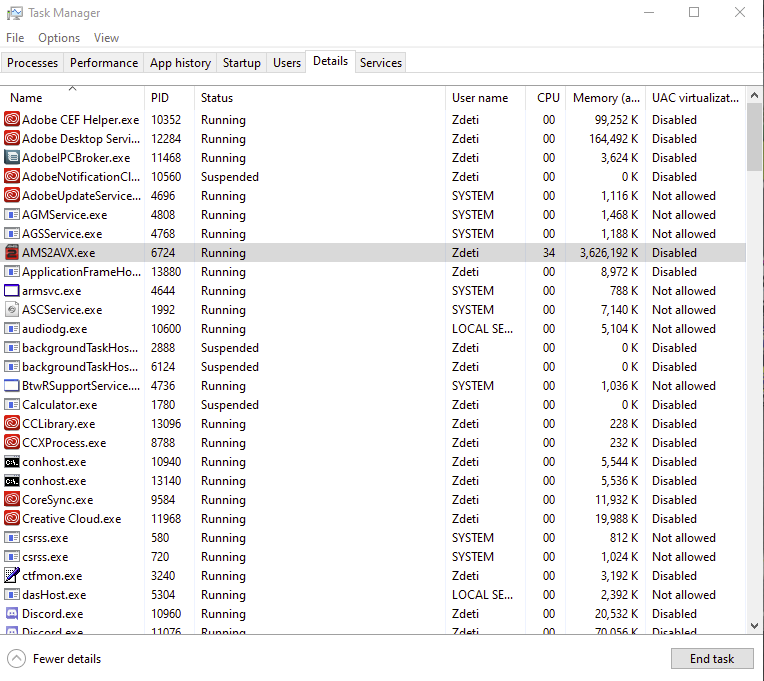Image resolution: width=764 pixels, height=681 pixels.
Task: Click the dasHost.exe icon
Action: click(12, 594)
